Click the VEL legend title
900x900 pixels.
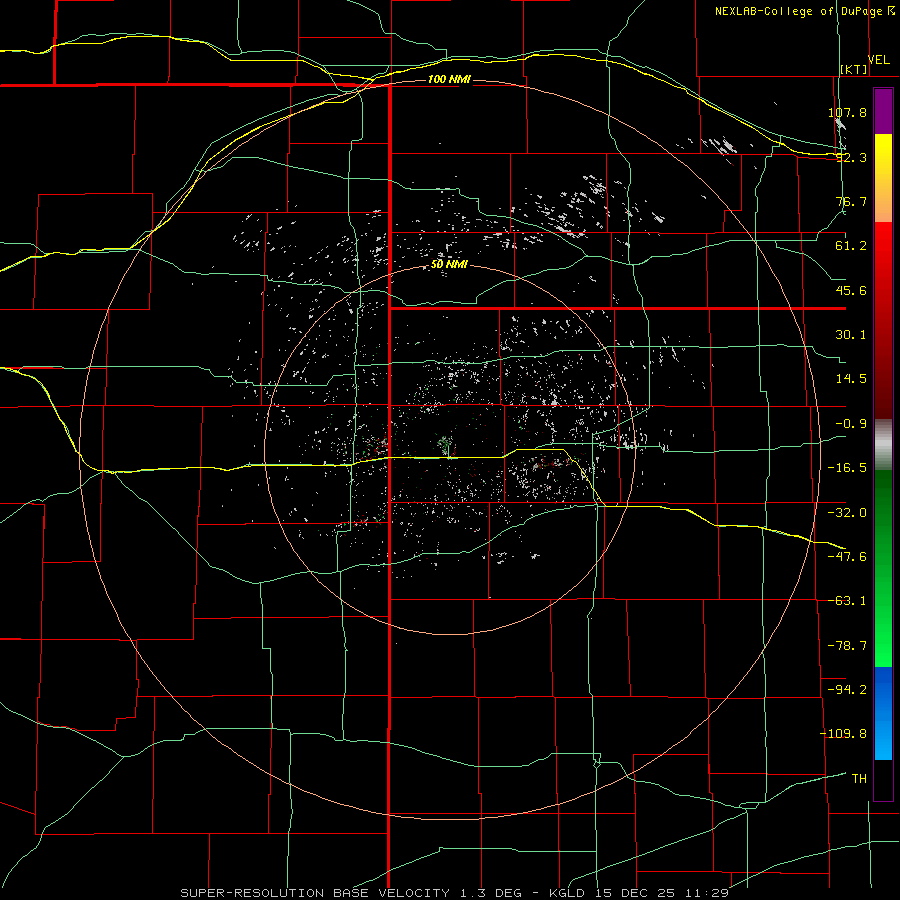coord(878,60)
